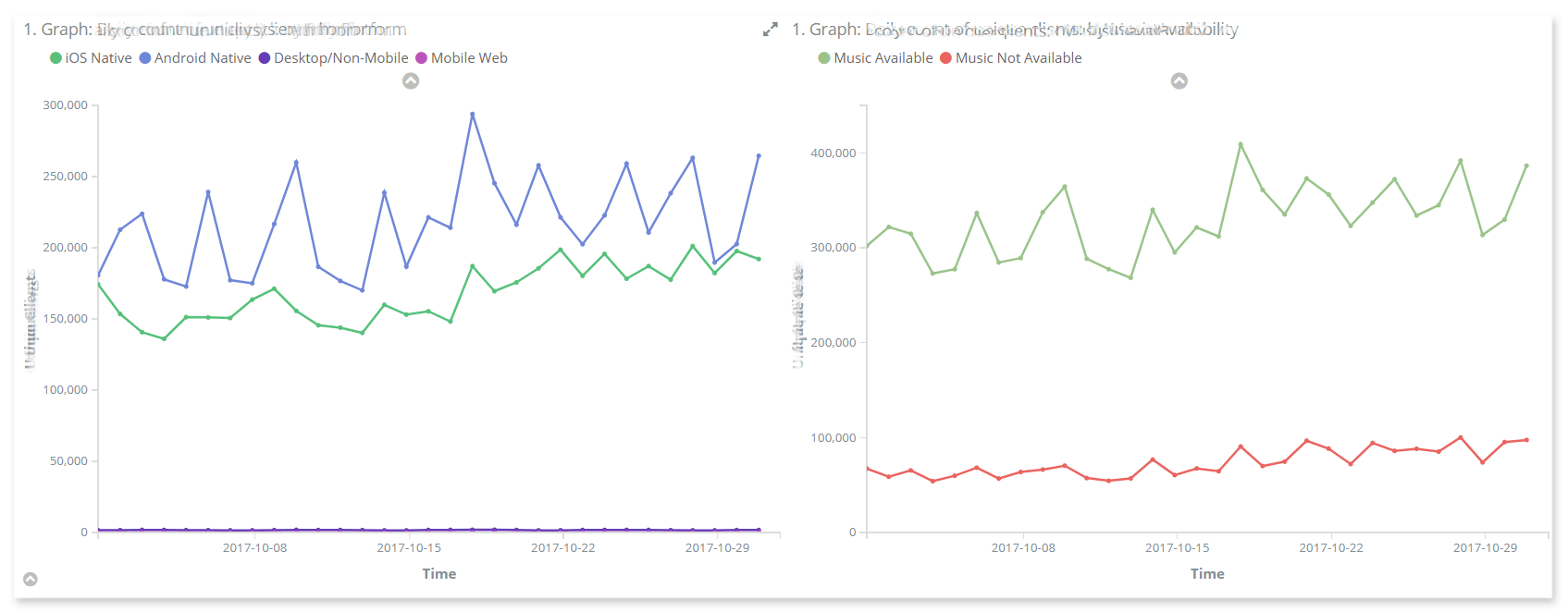Click the blue Android Native color dot
This screenshot has height=612, width=1568.
coord(145,58)
